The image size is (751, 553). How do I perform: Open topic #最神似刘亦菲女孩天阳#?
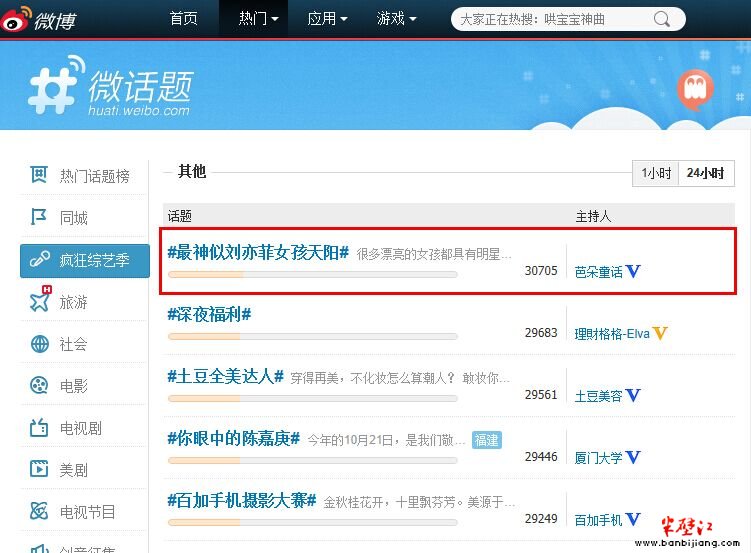coord(258,252)
